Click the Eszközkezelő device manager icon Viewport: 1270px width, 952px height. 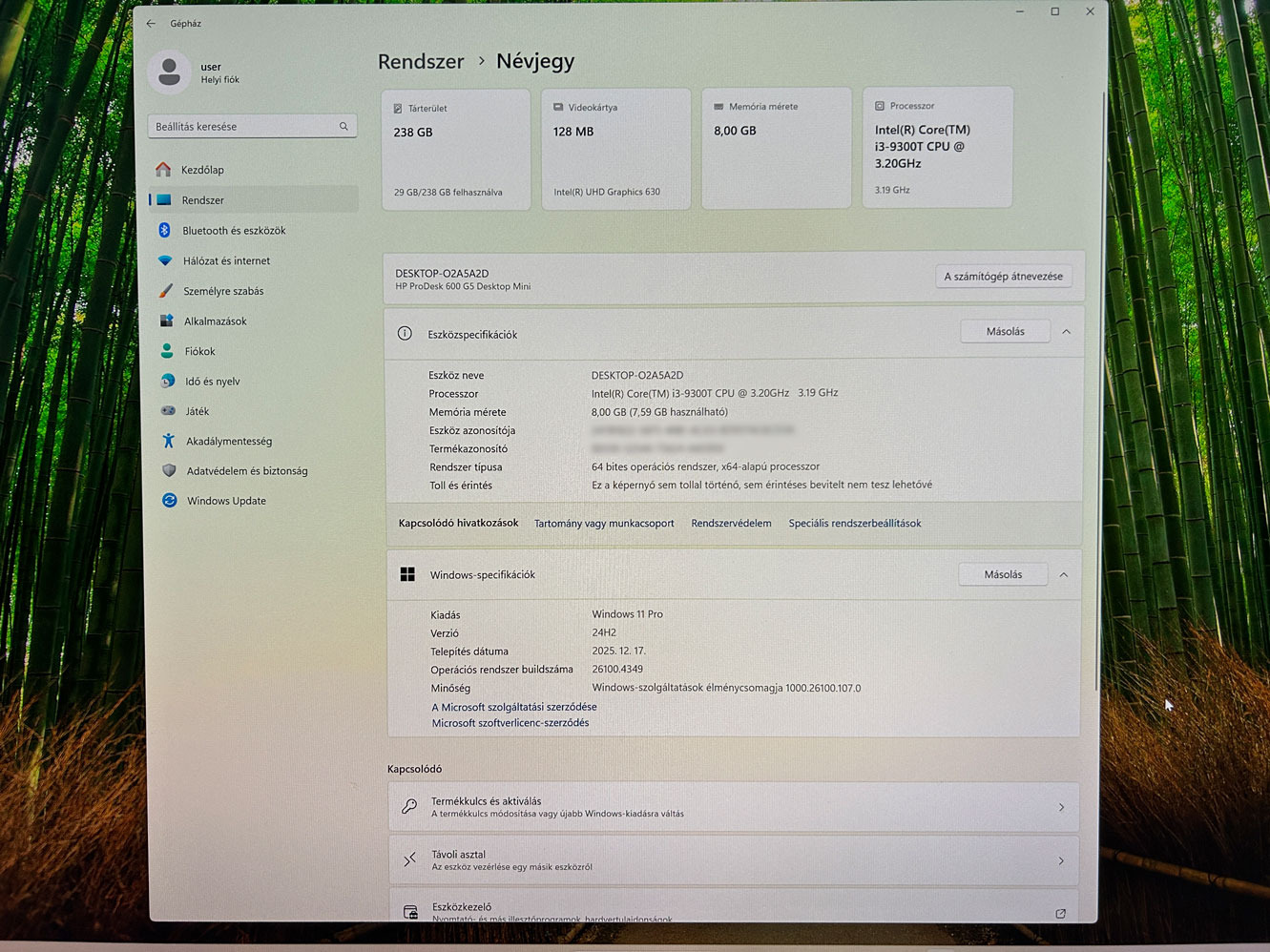coord(410,912)
